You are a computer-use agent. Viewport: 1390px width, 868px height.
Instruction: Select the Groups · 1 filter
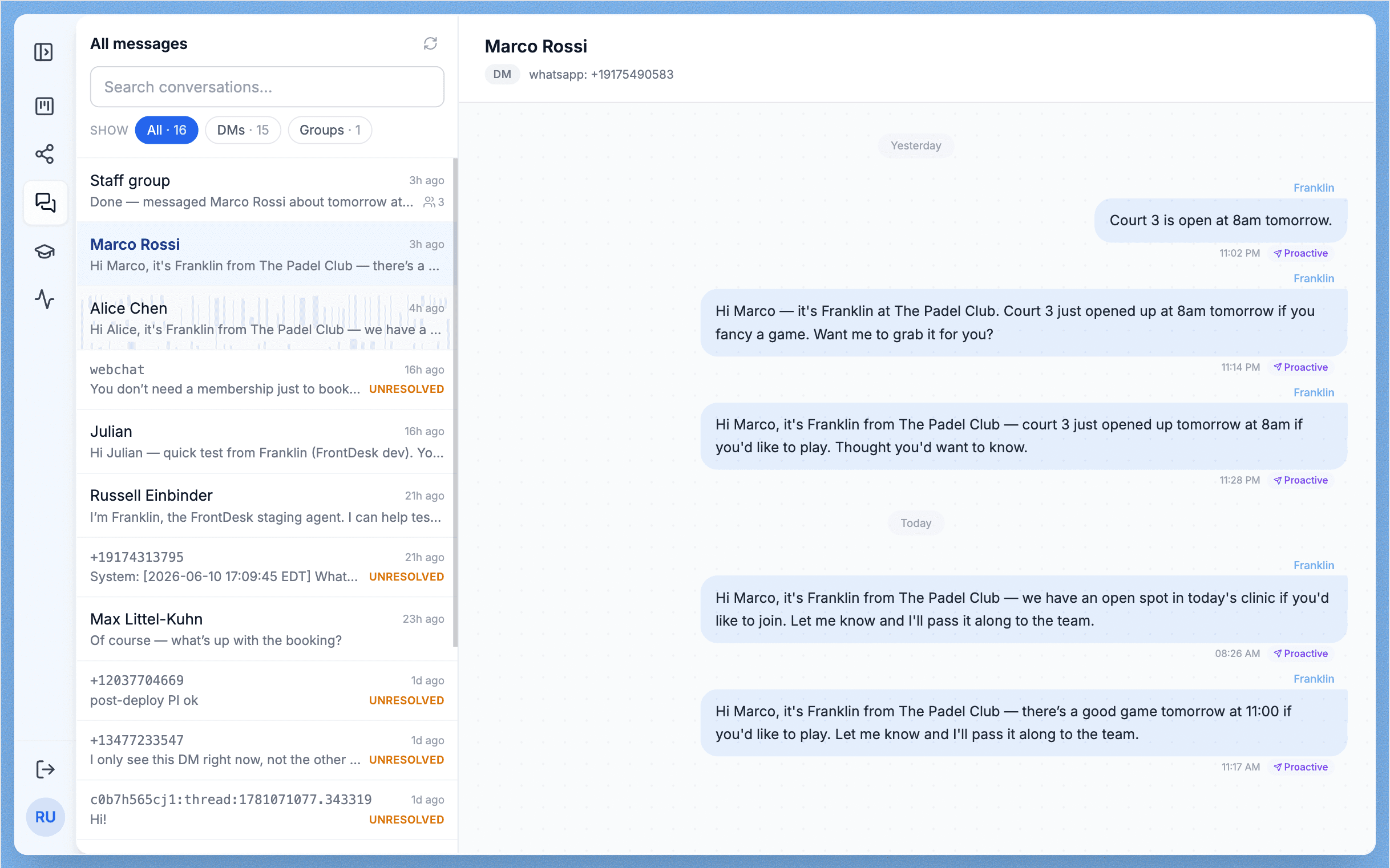[x=330, y=129]
